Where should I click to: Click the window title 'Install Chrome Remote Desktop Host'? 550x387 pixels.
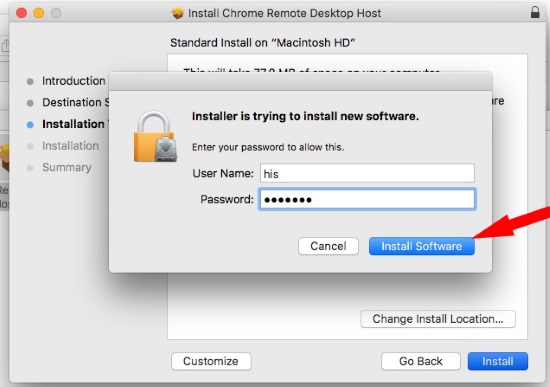[284, 13]
